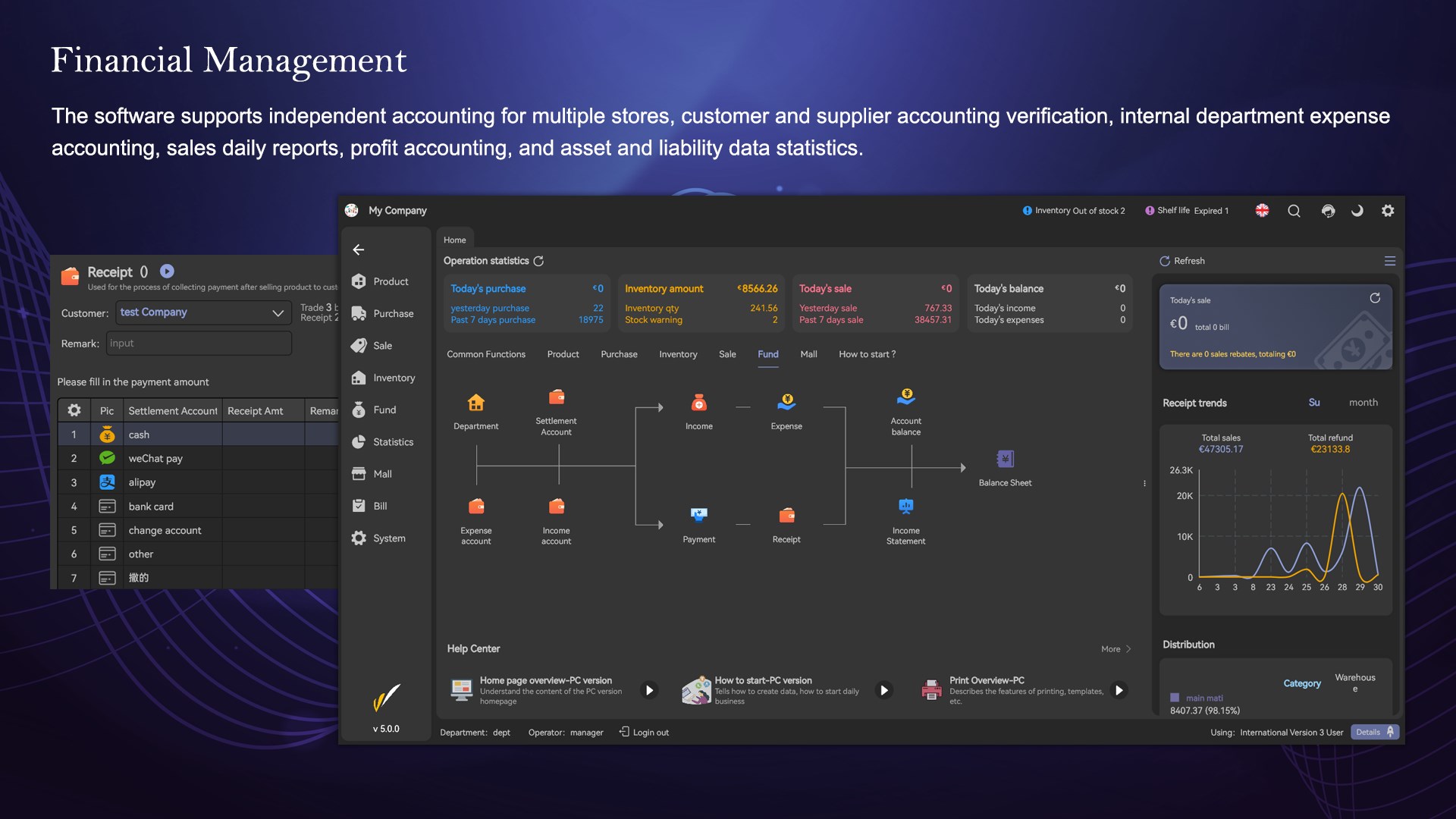Open customer support headset icon
1456x819 pixels.
1327,211
